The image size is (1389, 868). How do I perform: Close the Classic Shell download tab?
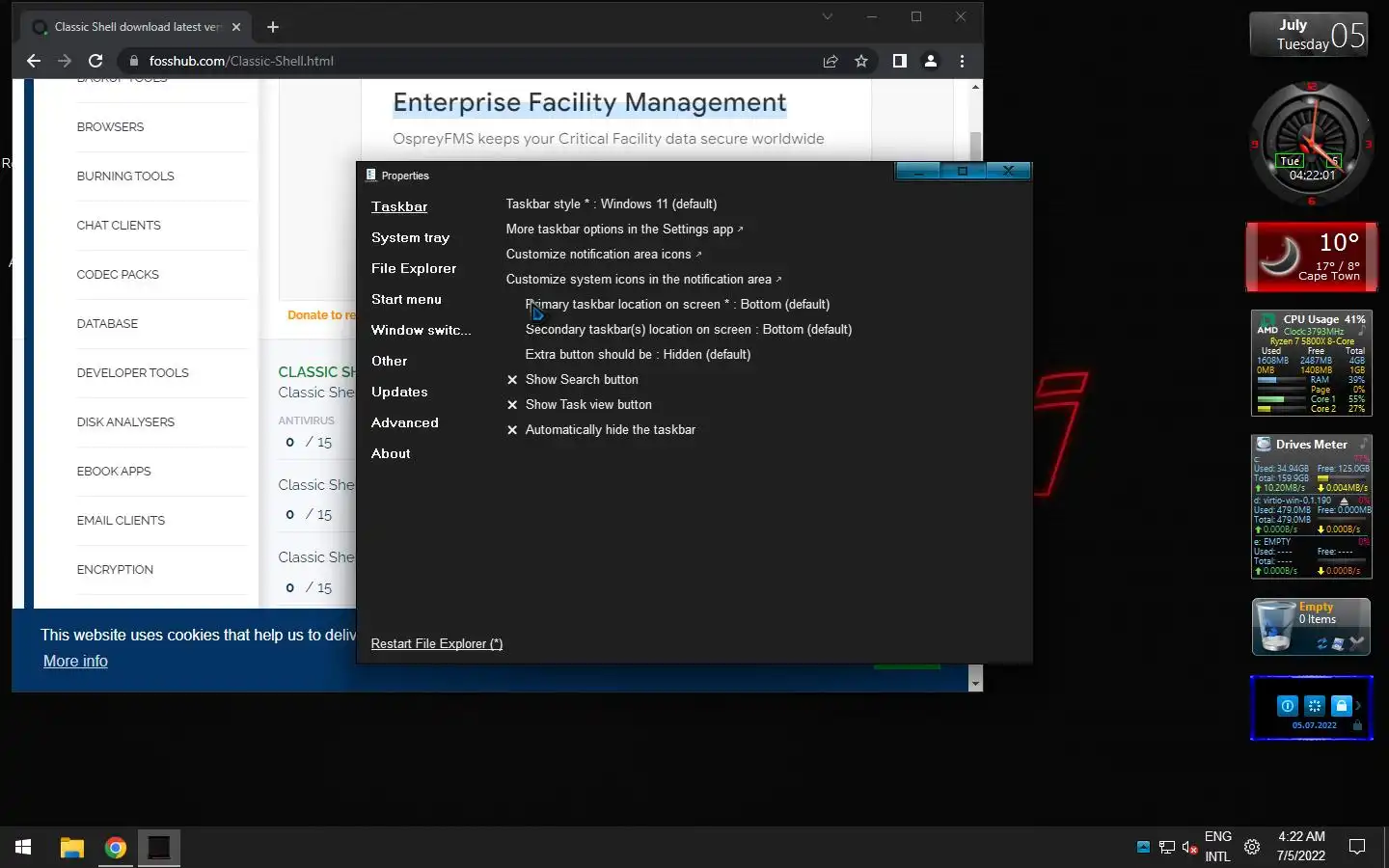(236, 27)
